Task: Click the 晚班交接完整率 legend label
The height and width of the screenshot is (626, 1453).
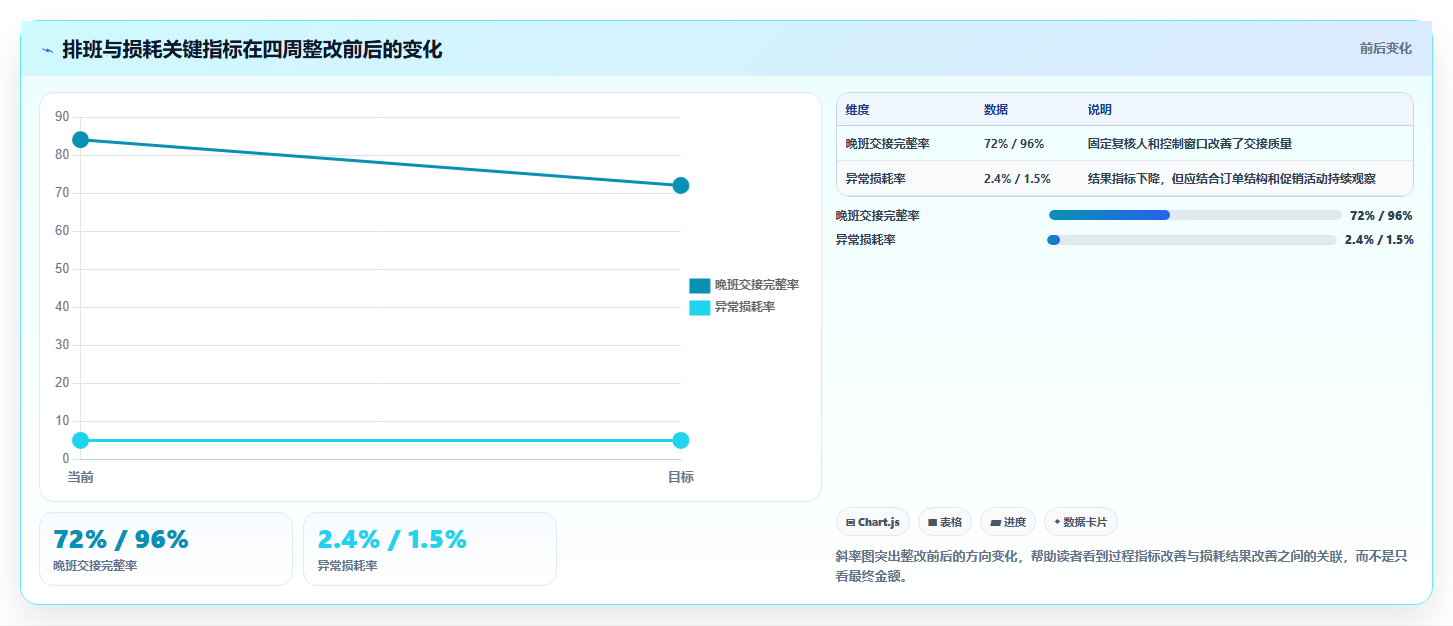Action: pyautogui.click(x=757, y=285)
